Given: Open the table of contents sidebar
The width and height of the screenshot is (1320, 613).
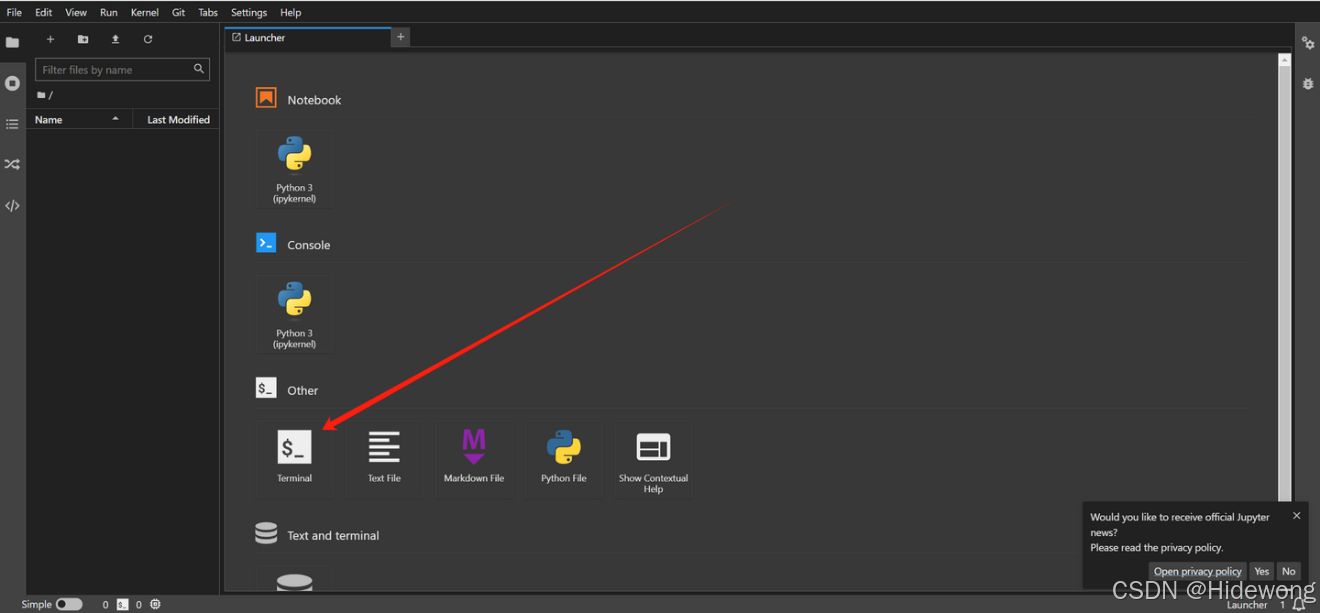Looking at the screenshot, I should (12, 124).
